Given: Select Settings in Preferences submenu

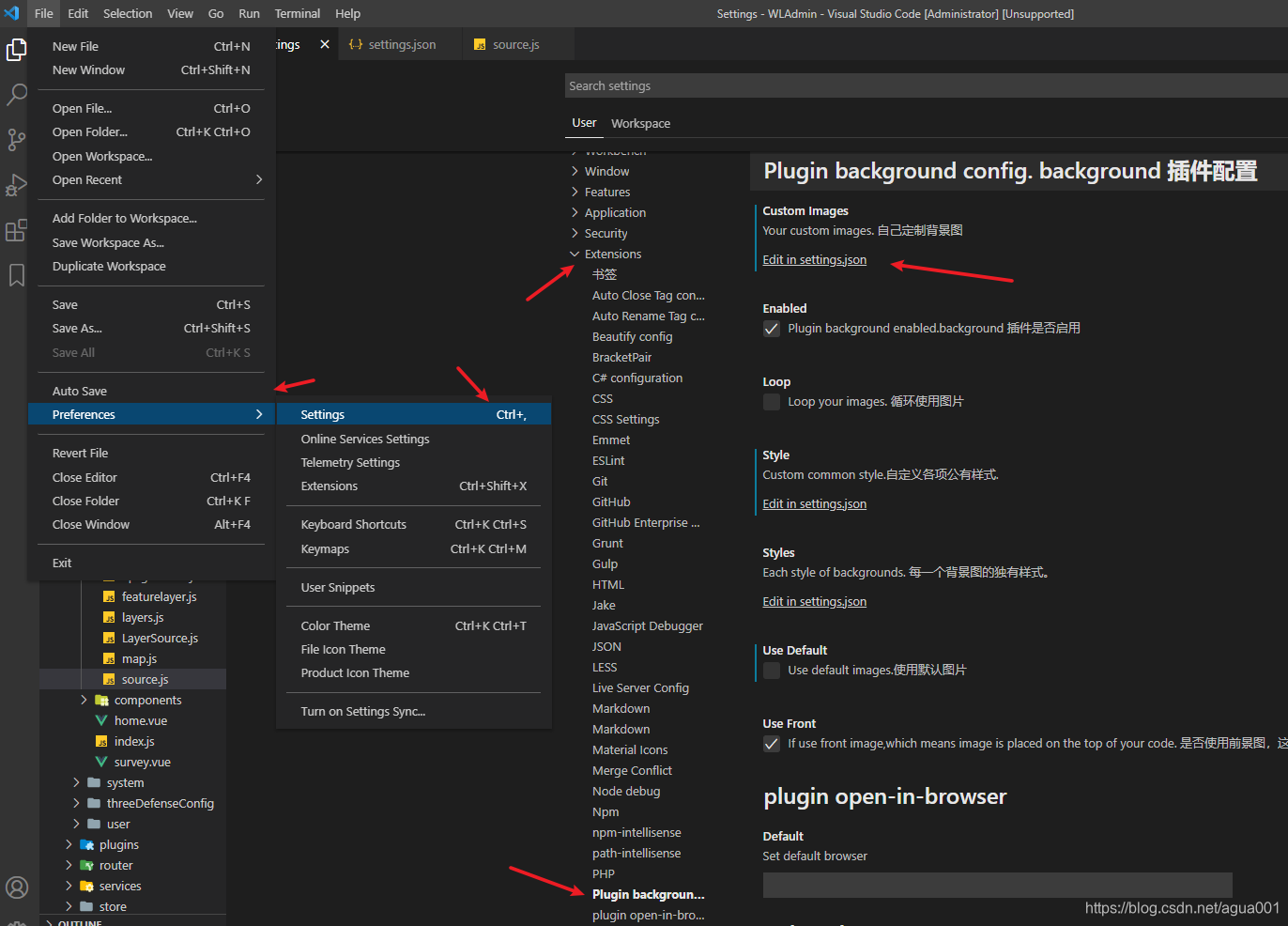Looking at the screenshot, I should point(413,414).
